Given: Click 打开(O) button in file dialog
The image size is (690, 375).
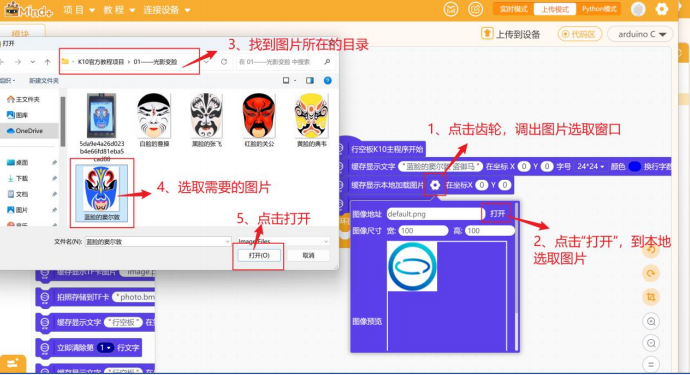Looking at the screenshot, I should tap(259, 256).
